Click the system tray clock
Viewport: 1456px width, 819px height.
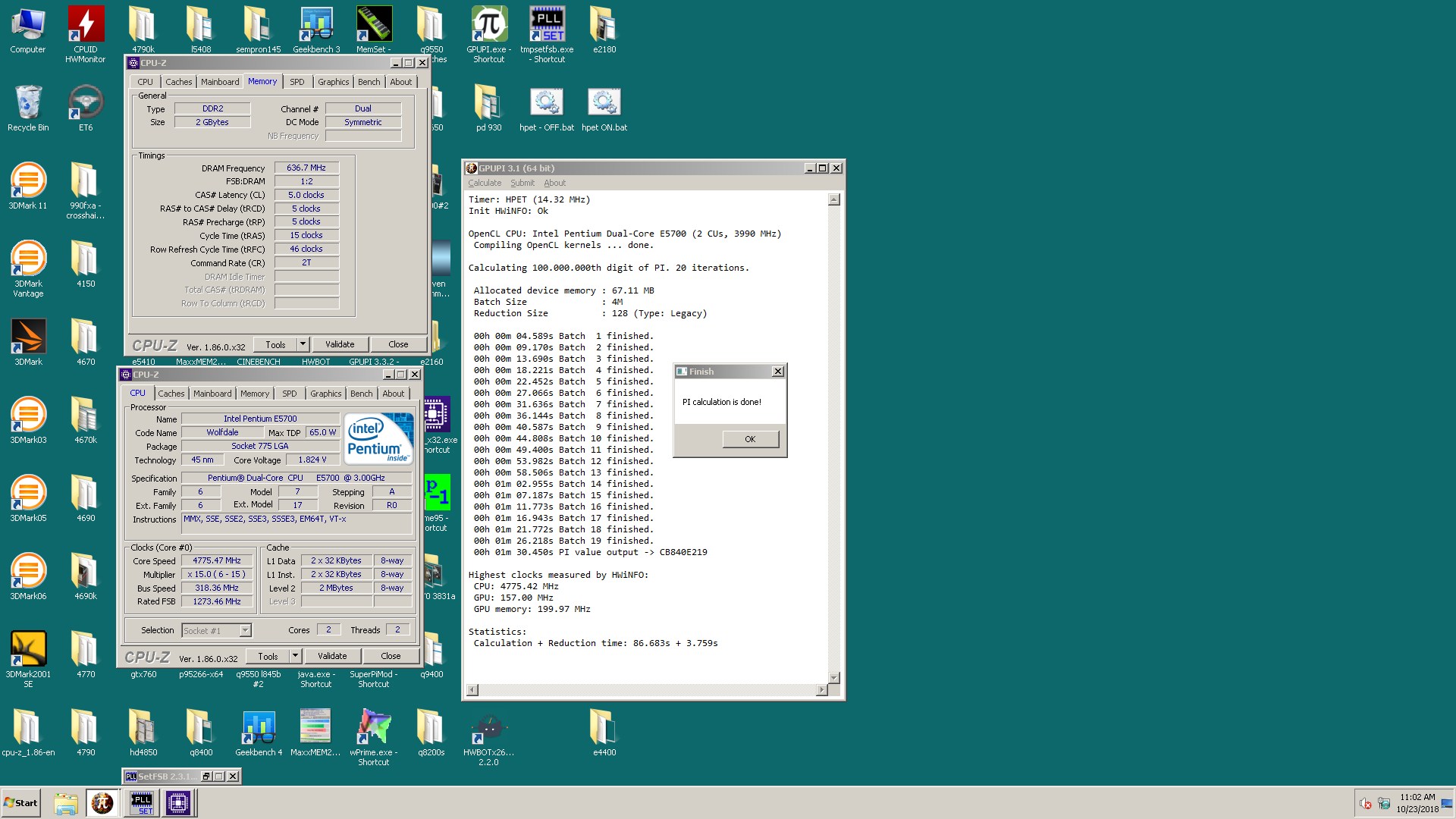(1417, 803)
